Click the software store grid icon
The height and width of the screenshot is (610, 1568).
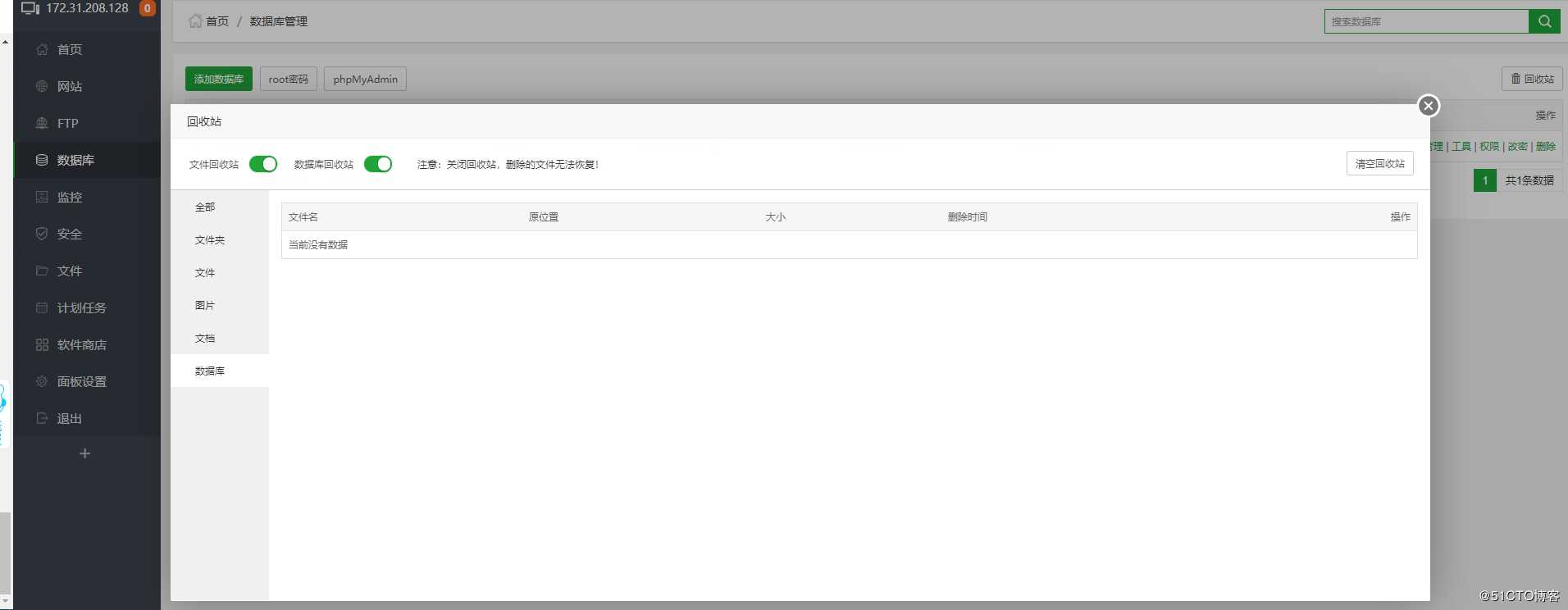click(42, 344)
